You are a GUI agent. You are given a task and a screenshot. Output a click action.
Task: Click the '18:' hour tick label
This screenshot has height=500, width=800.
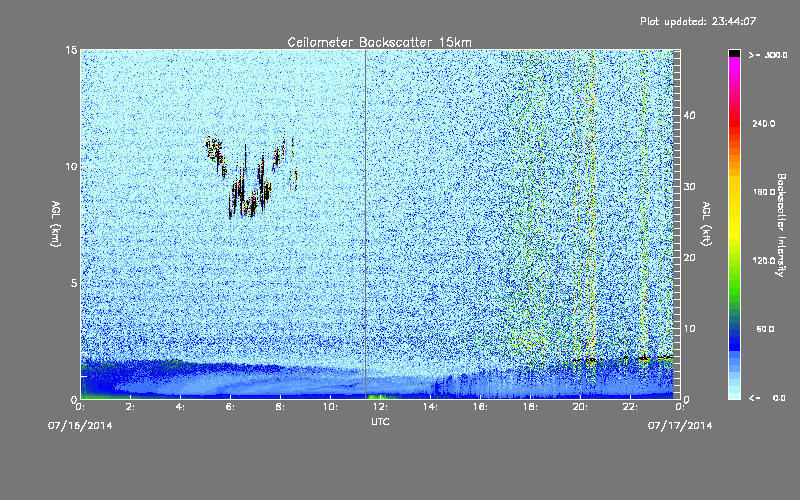[x=531, y=407]
